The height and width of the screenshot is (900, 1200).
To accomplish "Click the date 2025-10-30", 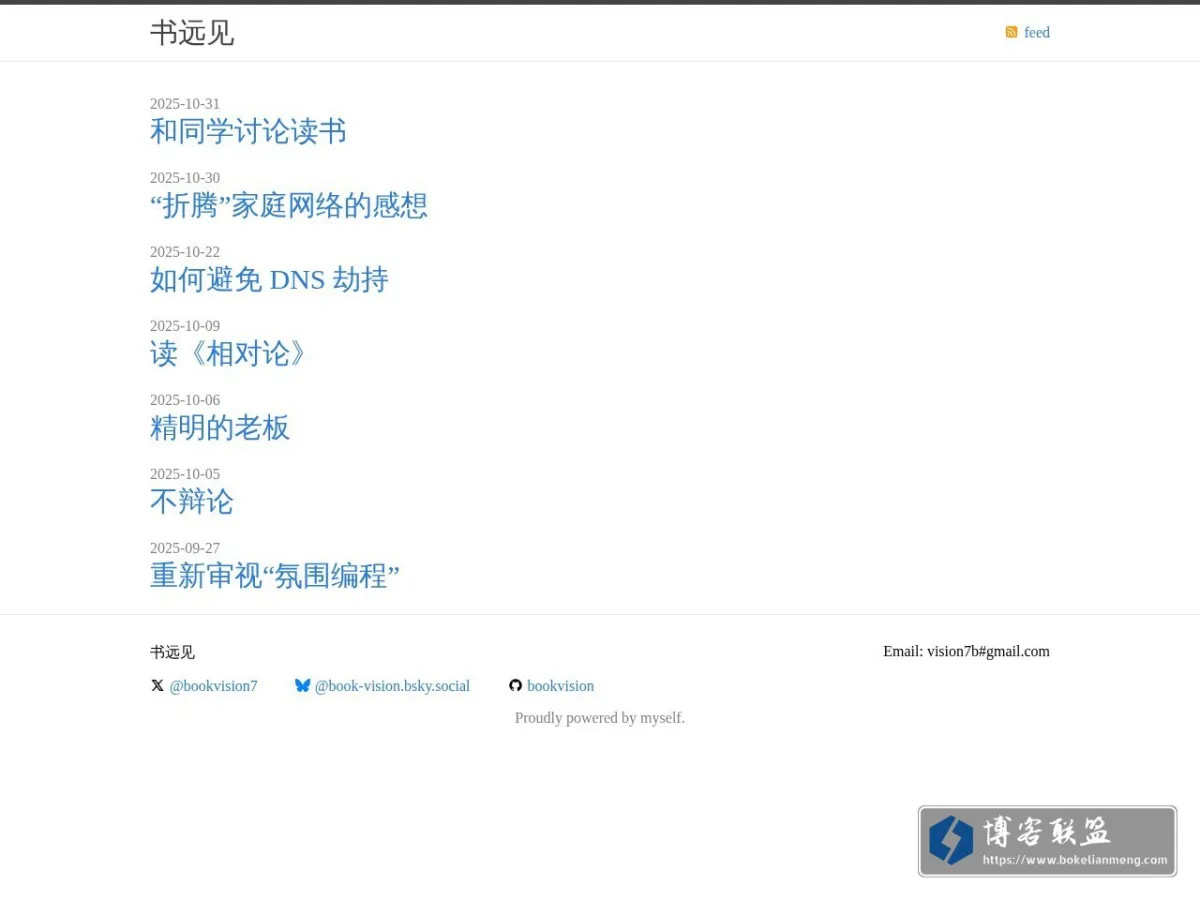I will (185, 178).
